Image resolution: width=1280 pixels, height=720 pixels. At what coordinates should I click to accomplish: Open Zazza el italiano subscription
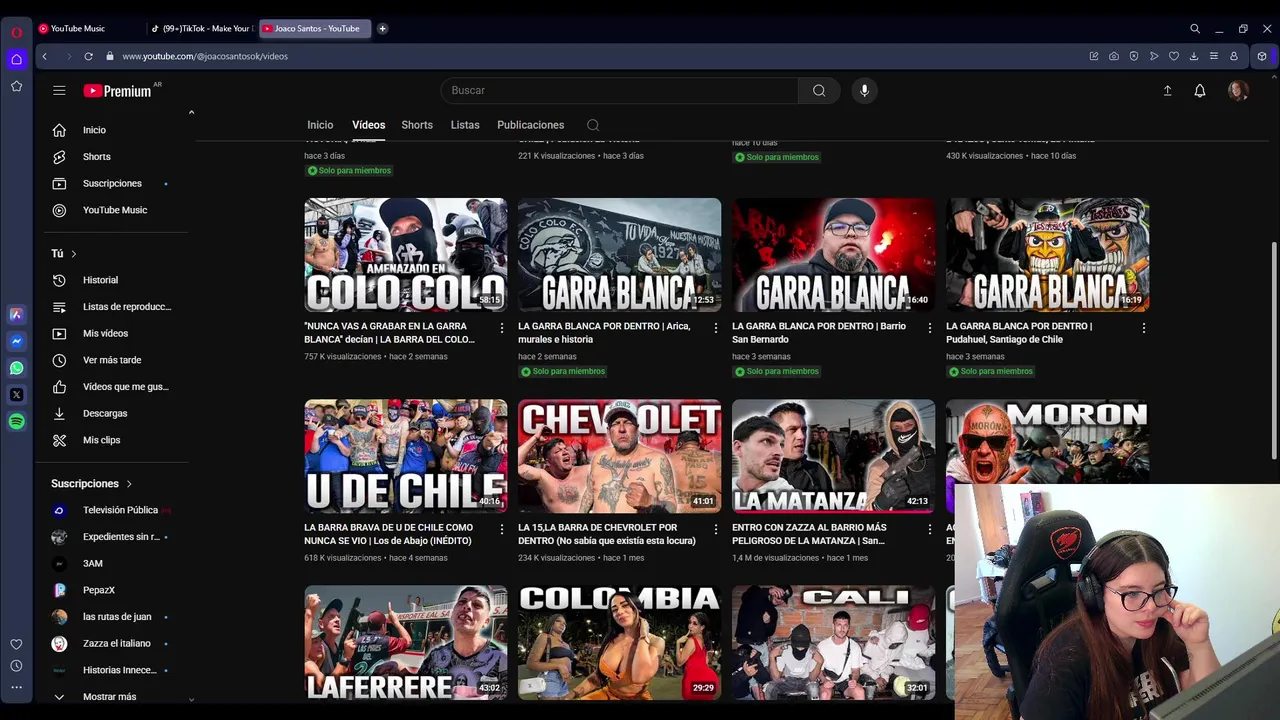[x=118, y=644]
